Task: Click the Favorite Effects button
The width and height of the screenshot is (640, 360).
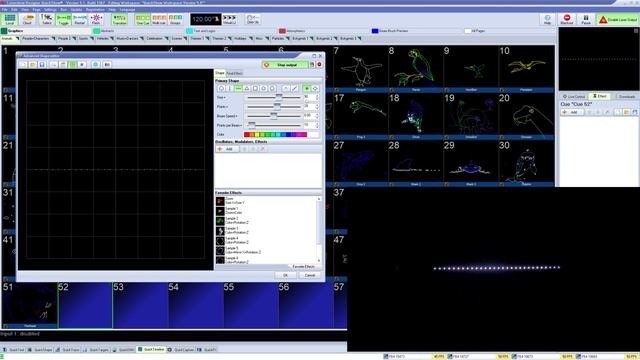Action: (303, 267)
